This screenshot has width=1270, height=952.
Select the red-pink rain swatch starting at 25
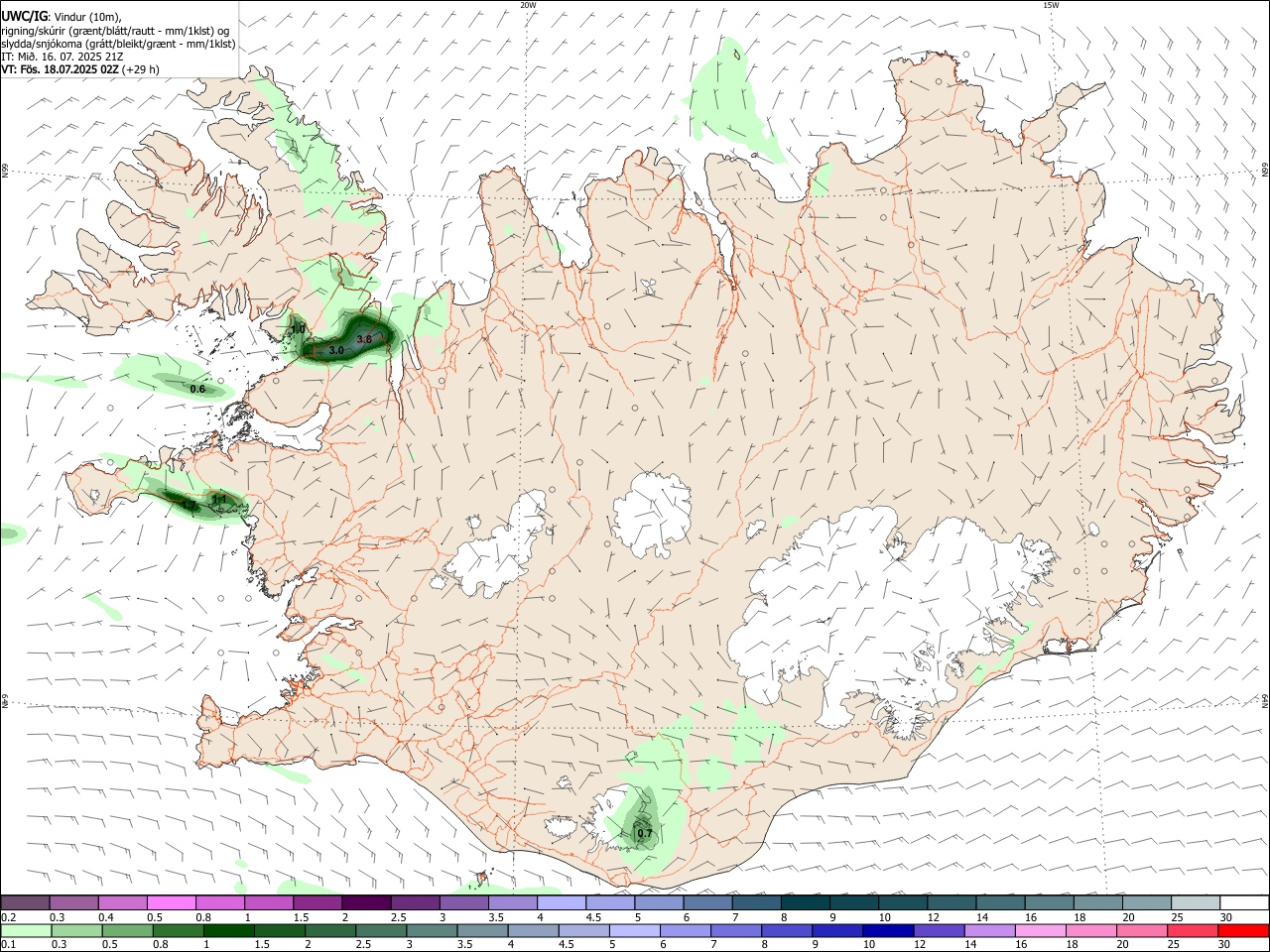[x=1193, y=930]
